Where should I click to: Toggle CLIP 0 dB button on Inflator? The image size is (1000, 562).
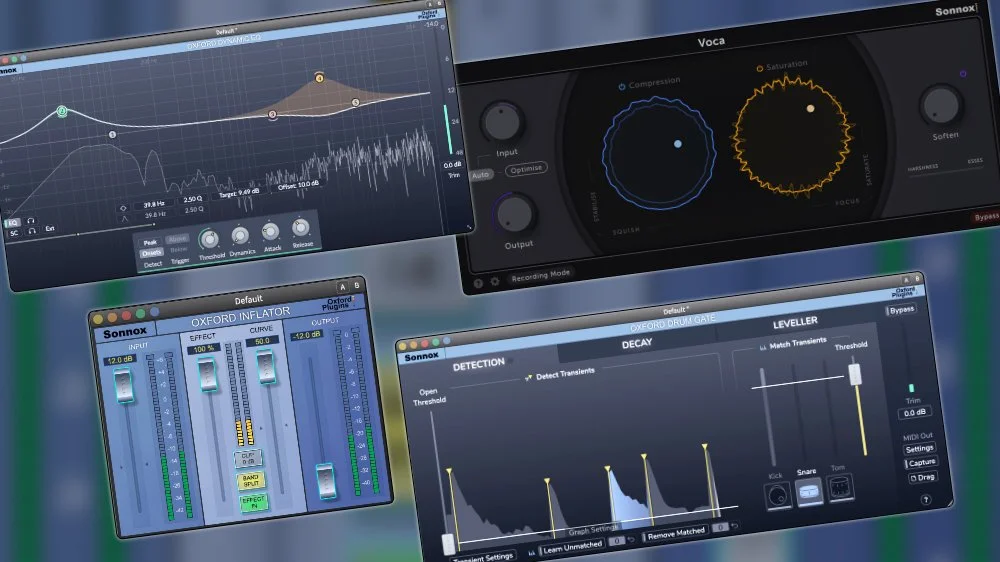[x=247, y=458]
